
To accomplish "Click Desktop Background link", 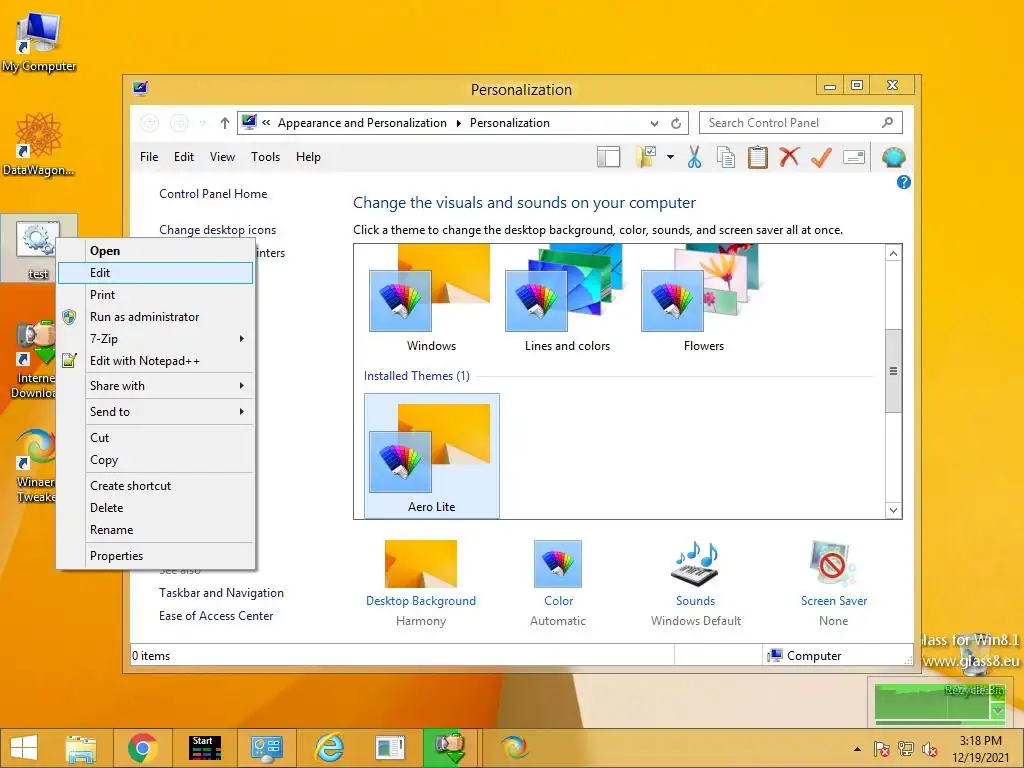I will click(x=421, y=601).
